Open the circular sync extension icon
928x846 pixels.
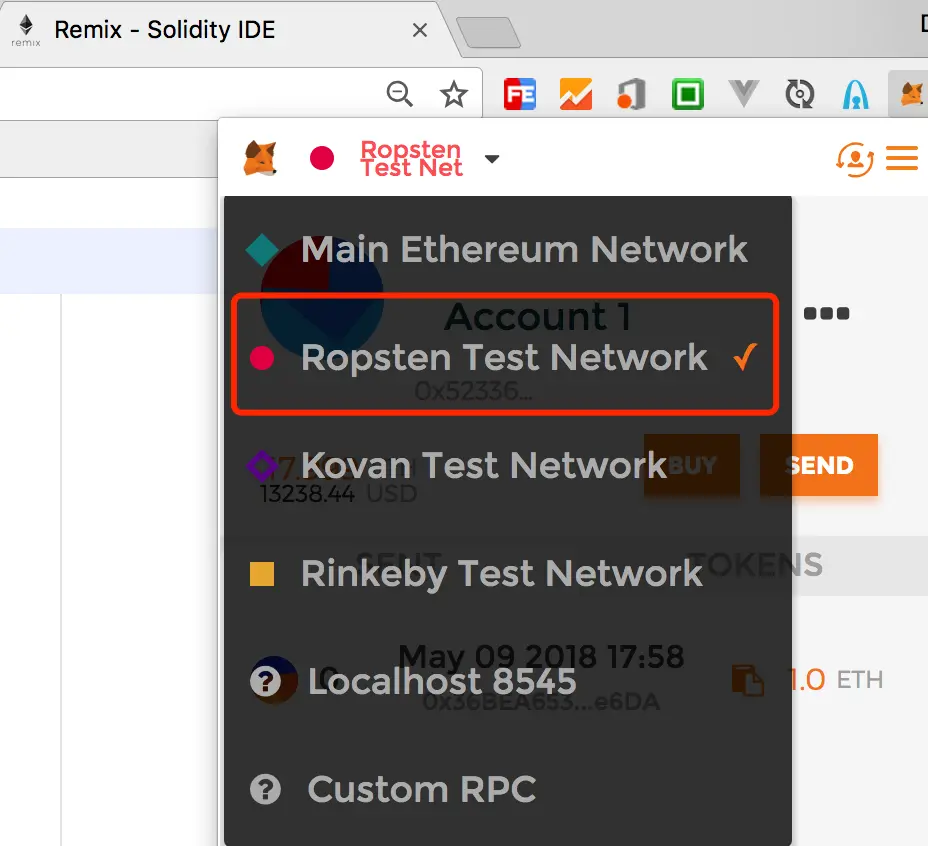point(800,94)
